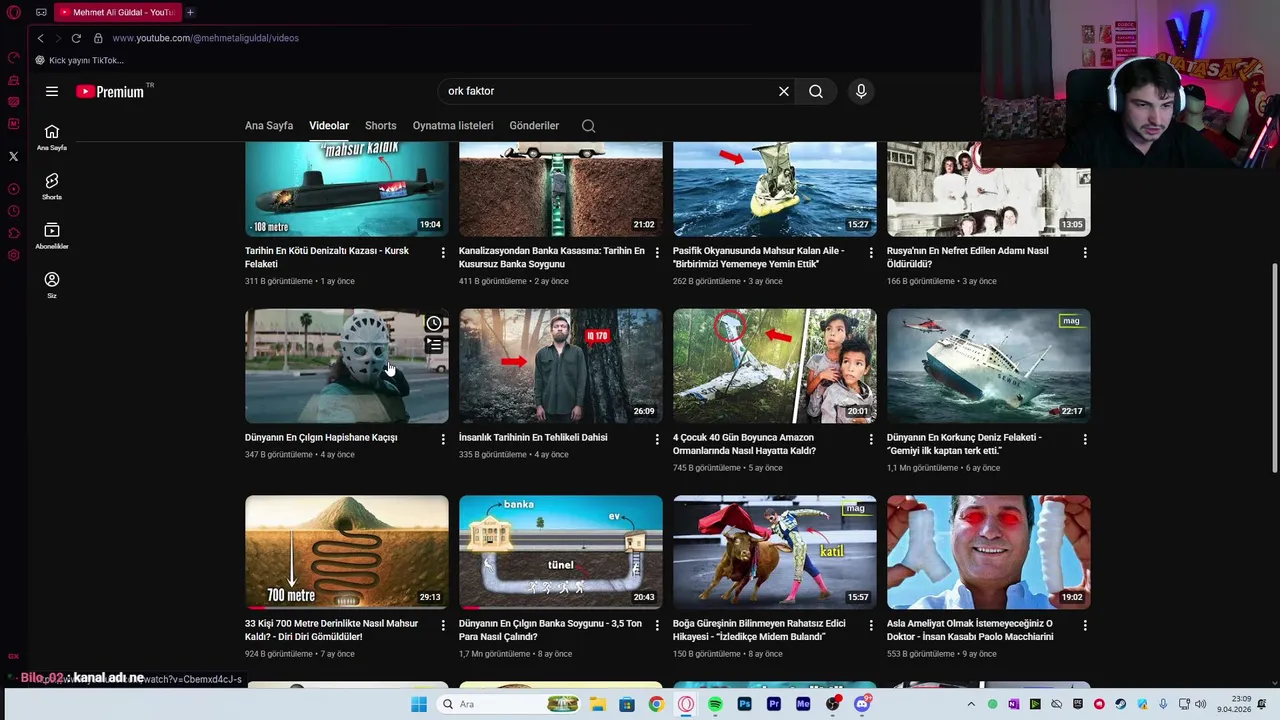1280x720 pixels.
Task: Open options for 33 Kişi 700 Metre video
Action: tap(443, 625)
